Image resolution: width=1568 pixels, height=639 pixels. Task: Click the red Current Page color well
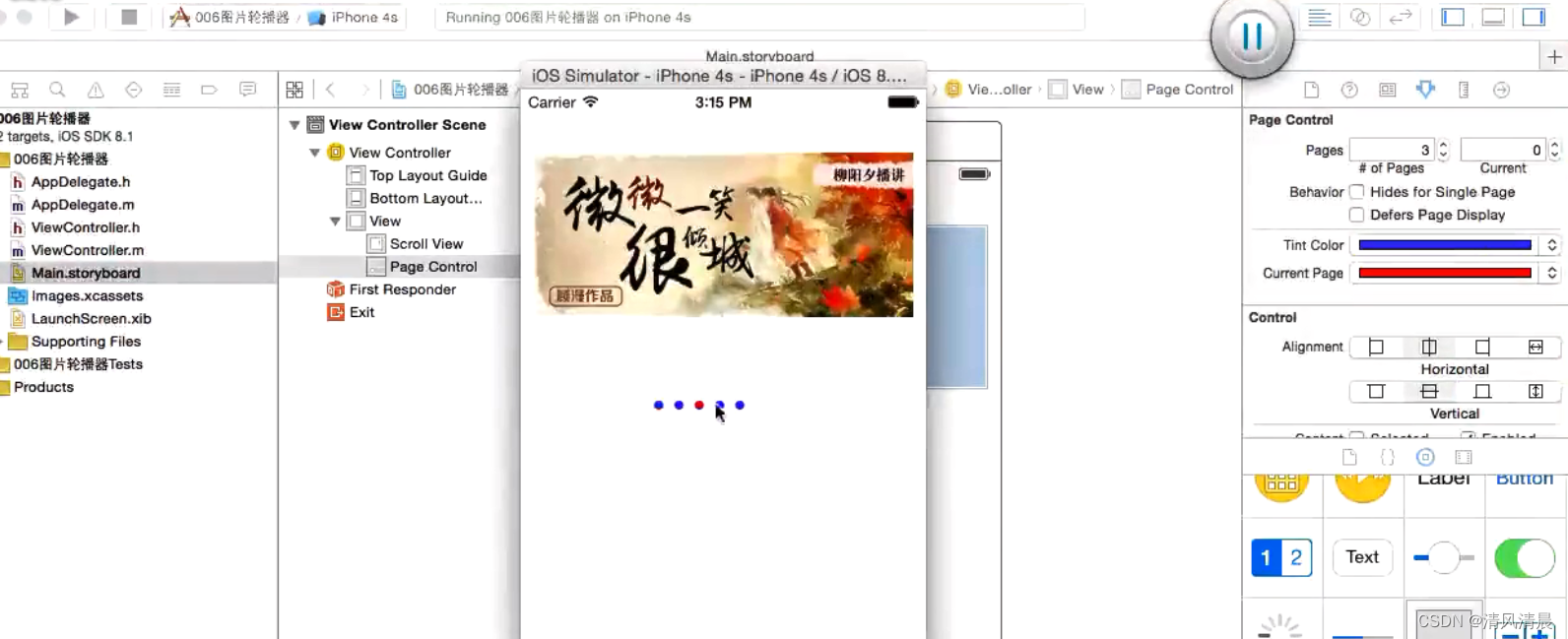[1445, 273]
